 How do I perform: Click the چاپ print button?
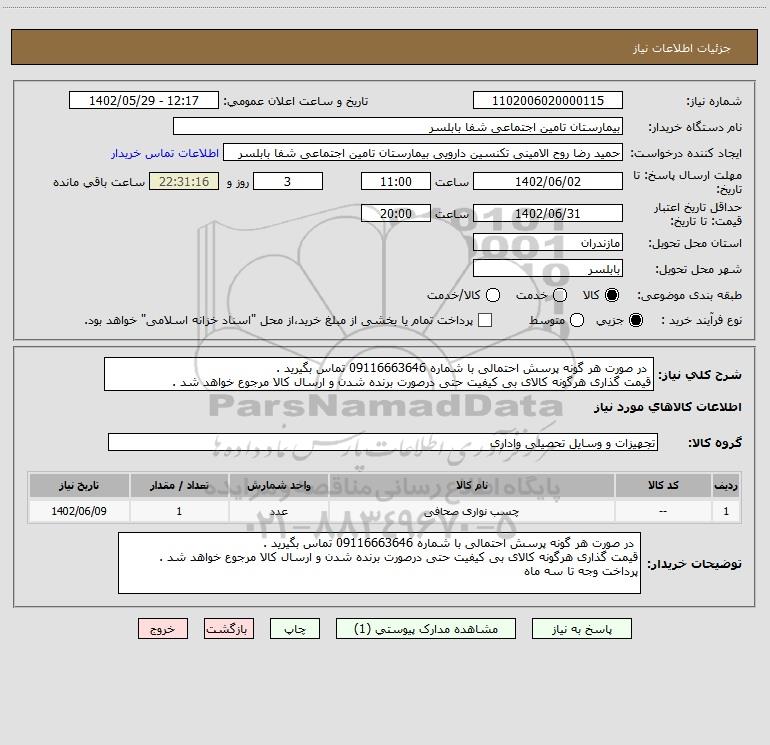[295, 629]
